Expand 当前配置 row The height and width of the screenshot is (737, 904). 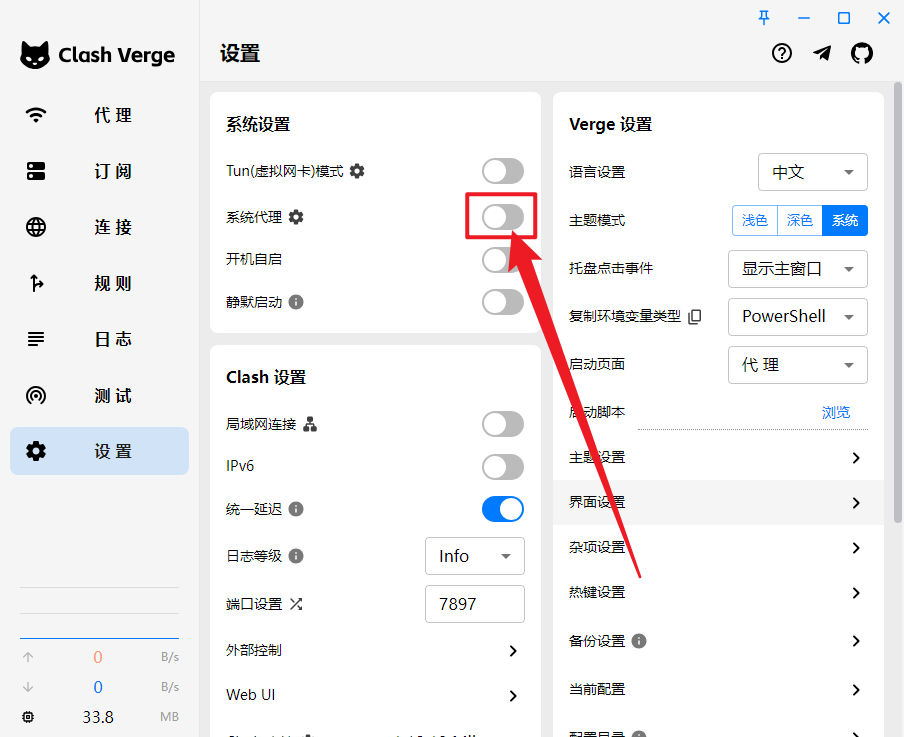pos(718,690)
